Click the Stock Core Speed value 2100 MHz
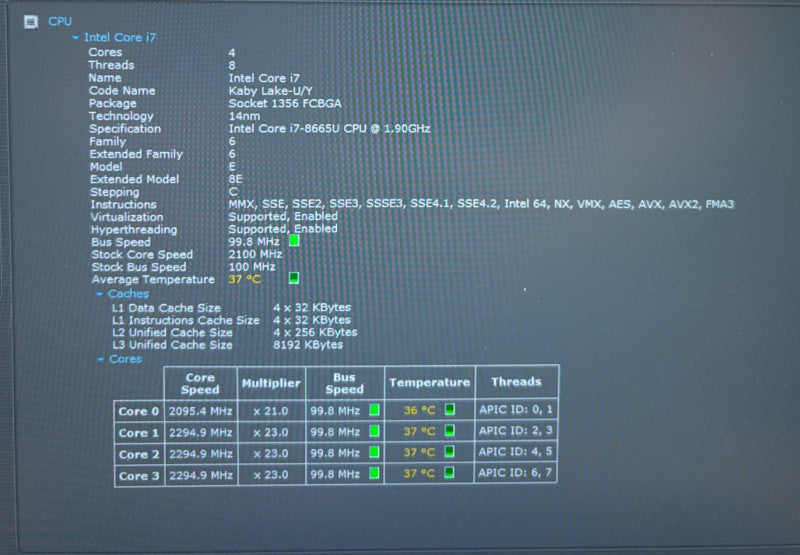 coord(256,254)
